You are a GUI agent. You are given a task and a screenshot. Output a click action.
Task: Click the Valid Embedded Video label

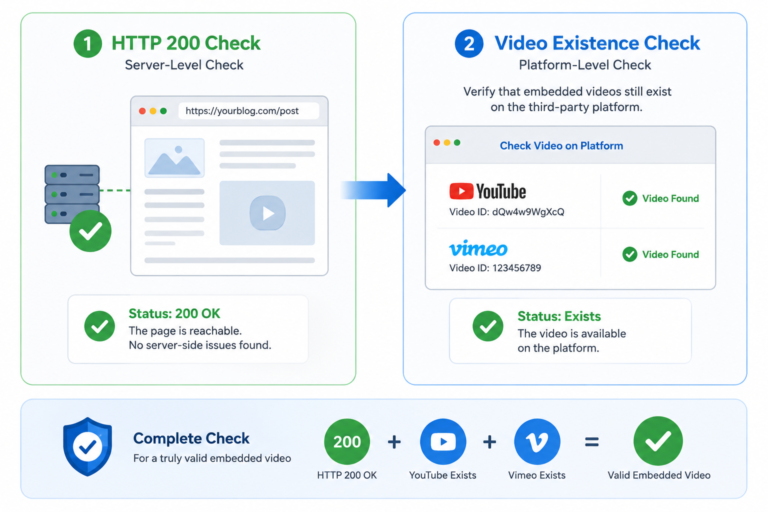[659, 475]
